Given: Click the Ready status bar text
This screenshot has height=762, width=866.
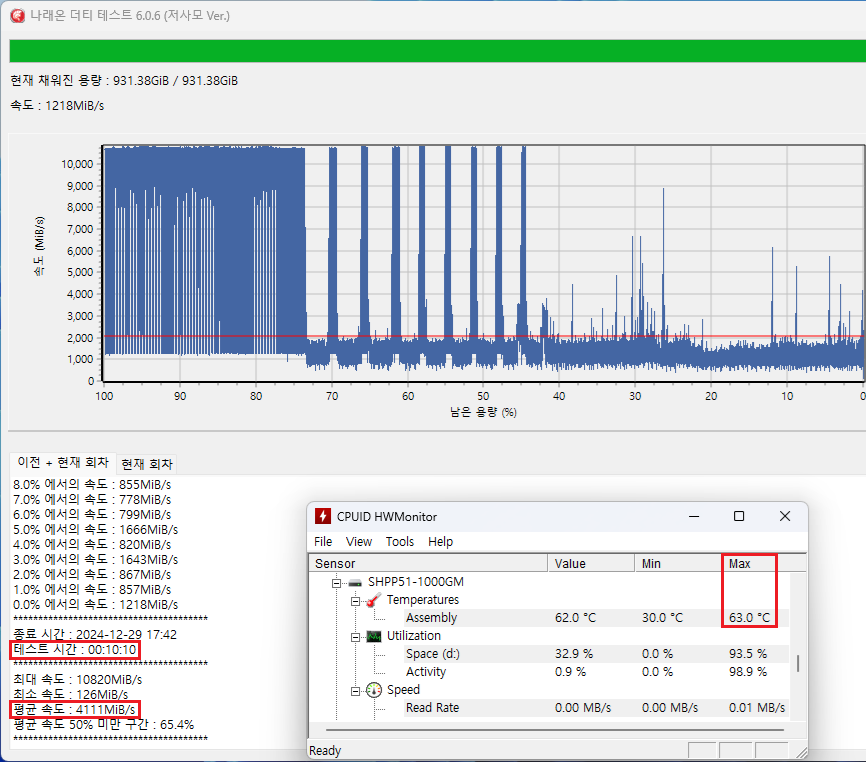Looking at the screenshot, I should [x=325, y=750].
